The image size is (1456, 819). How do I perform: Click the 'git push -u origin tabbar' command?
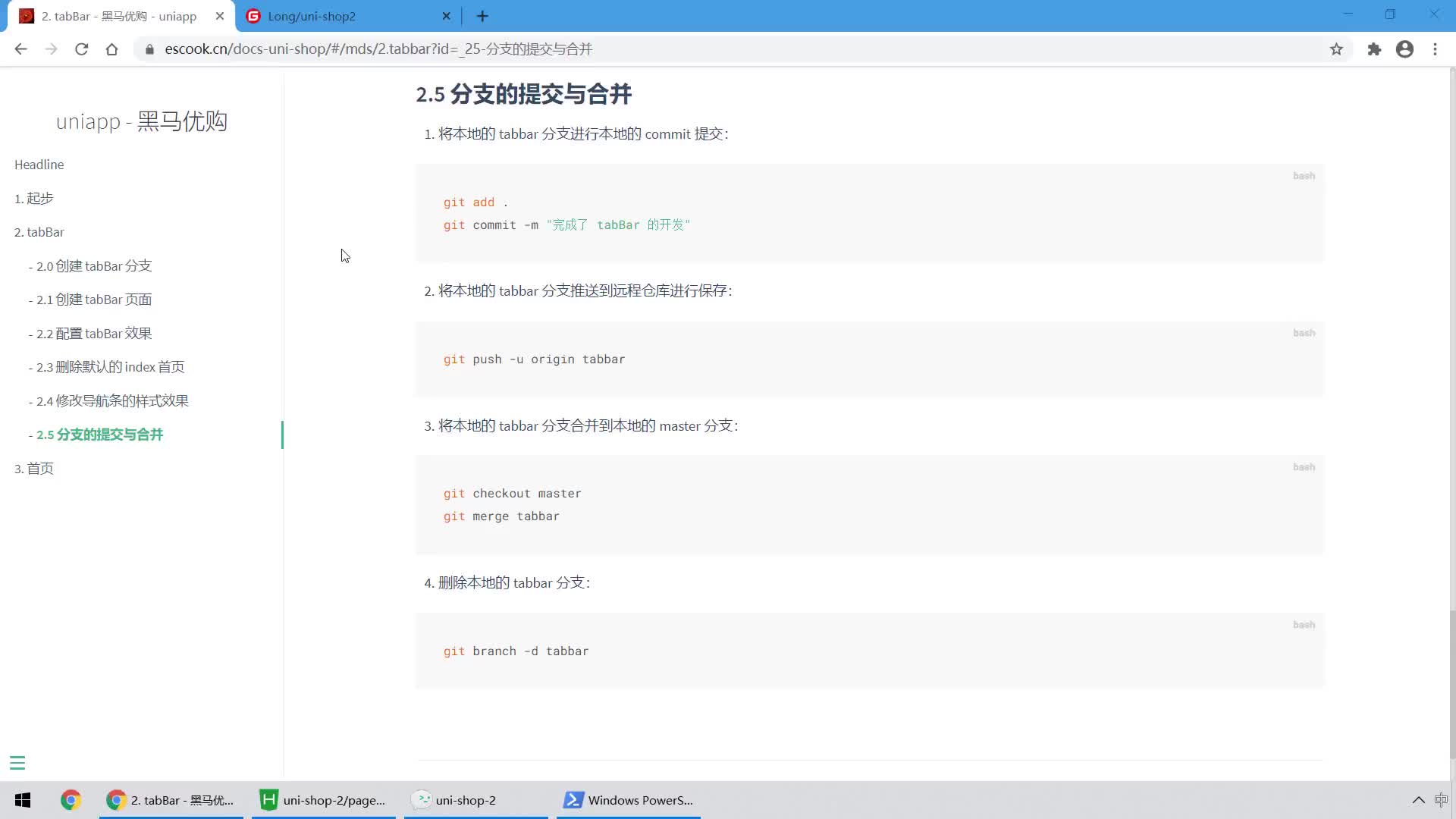pos(535,359)
